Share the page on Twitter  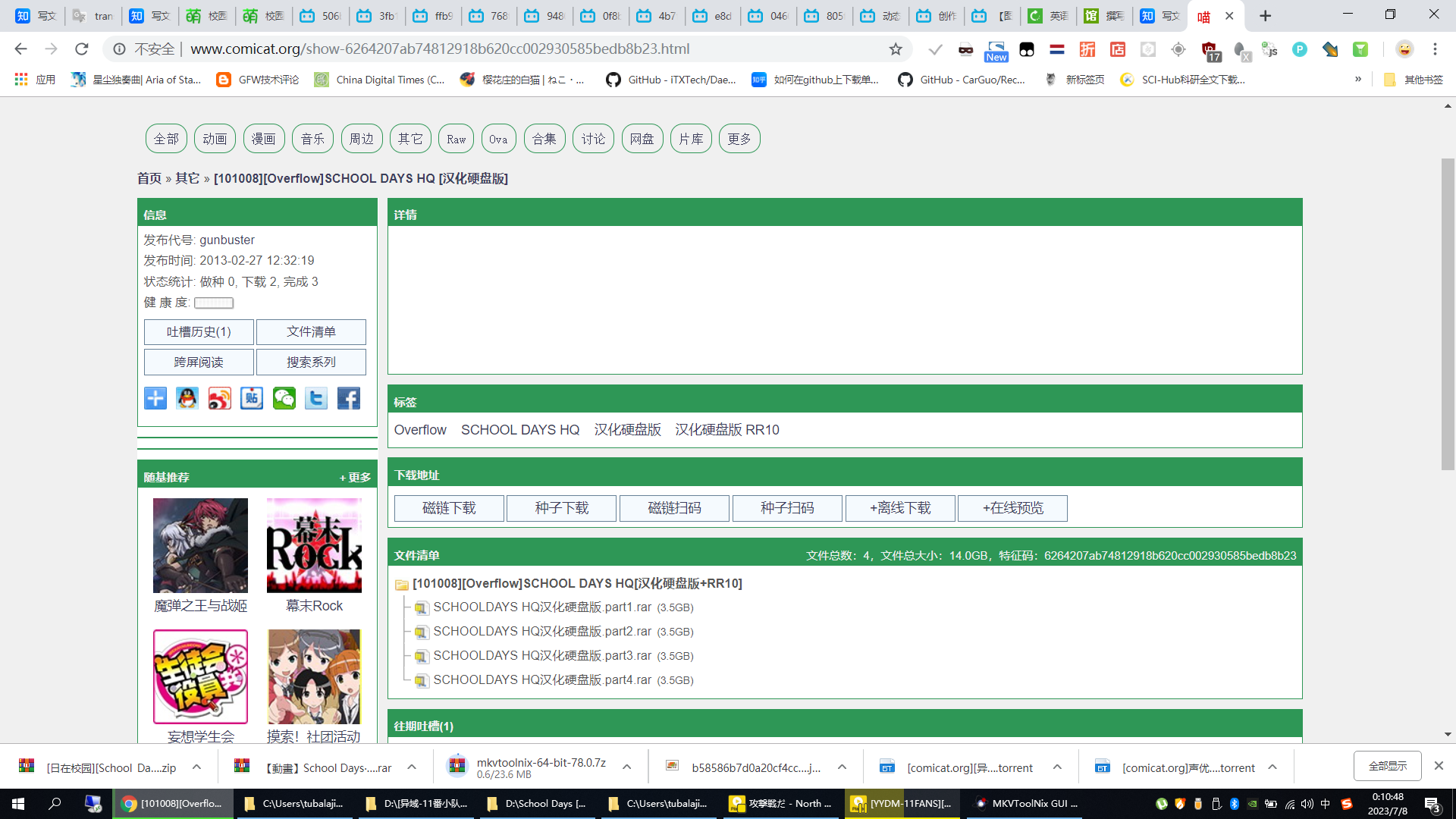(x=315, y=398)
